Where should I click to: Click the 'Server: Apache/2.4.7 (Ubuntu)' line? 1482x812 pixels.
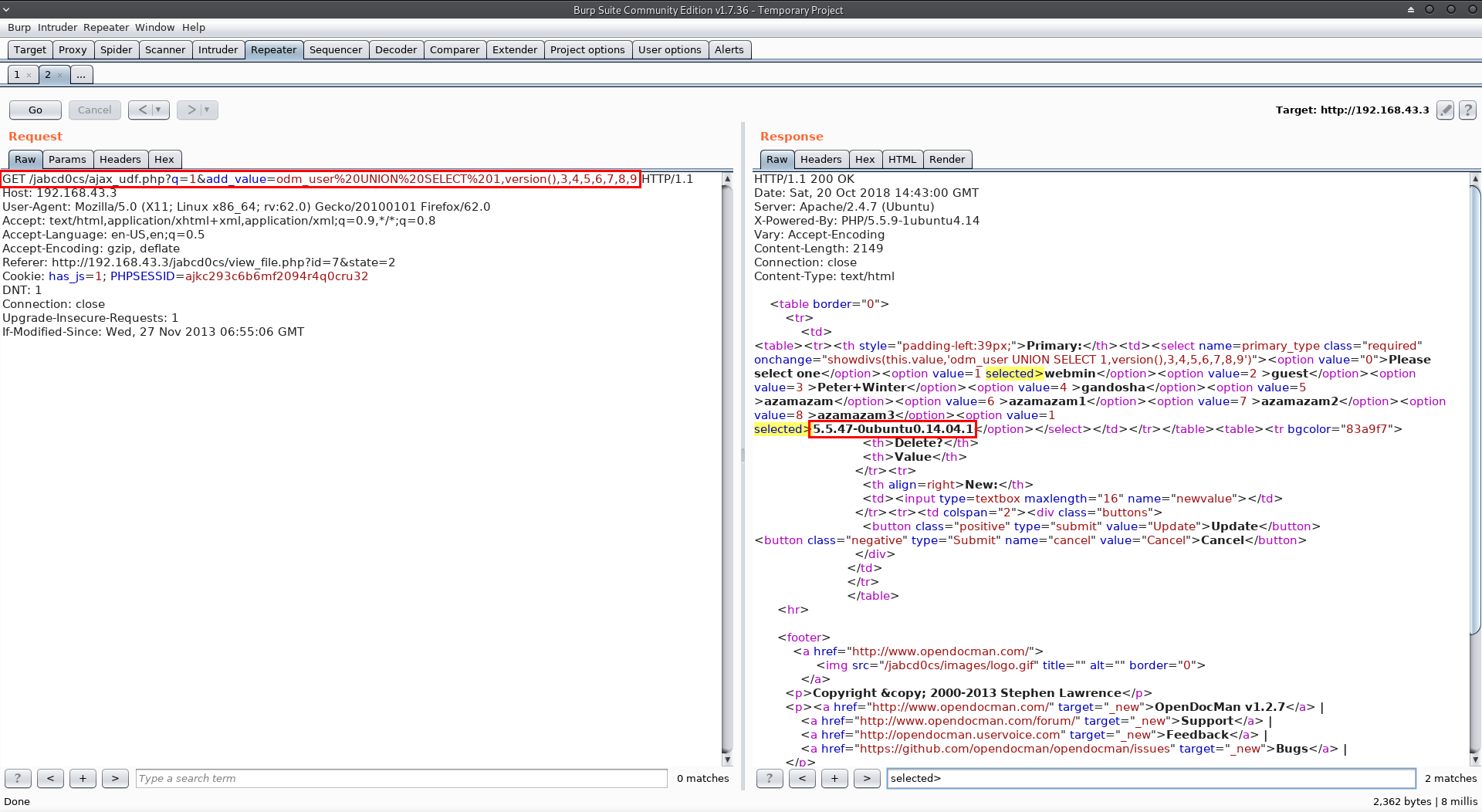pos(844,207)
